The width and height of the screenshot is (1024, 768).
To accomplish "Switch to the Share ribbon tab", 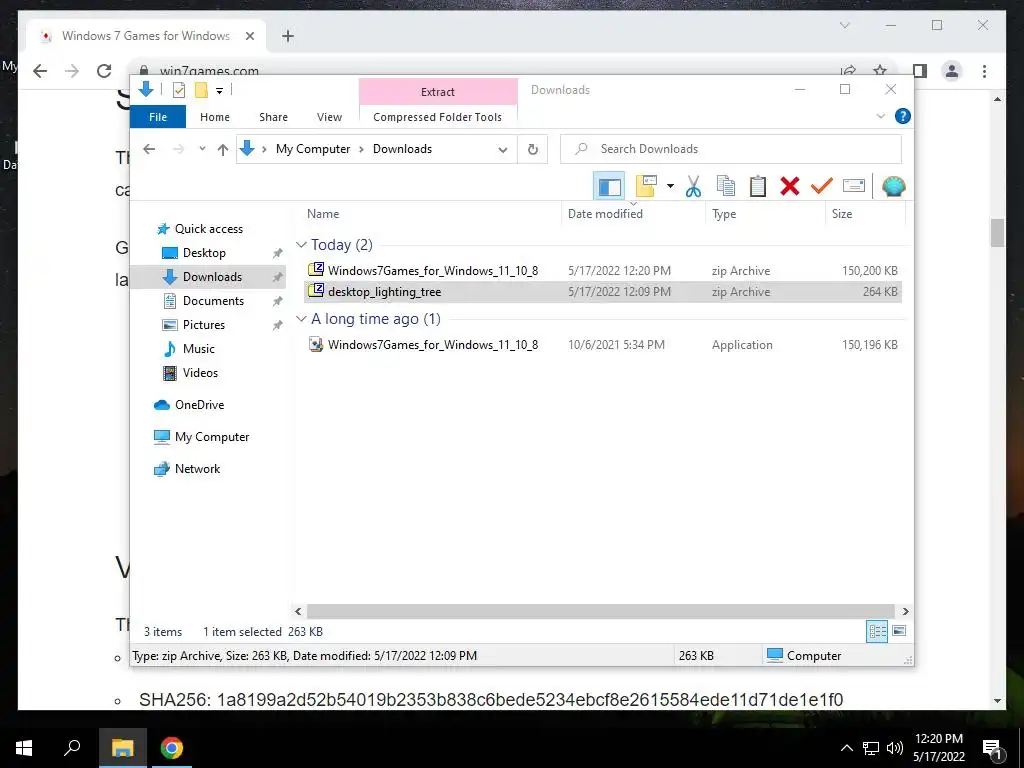I will pyautogui.click(x=273, y=117).
